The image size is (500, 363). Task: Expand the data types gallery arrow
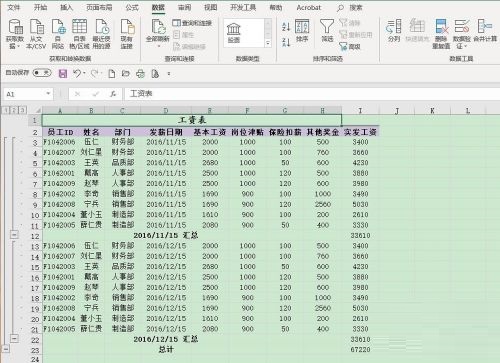coord(268,43)
